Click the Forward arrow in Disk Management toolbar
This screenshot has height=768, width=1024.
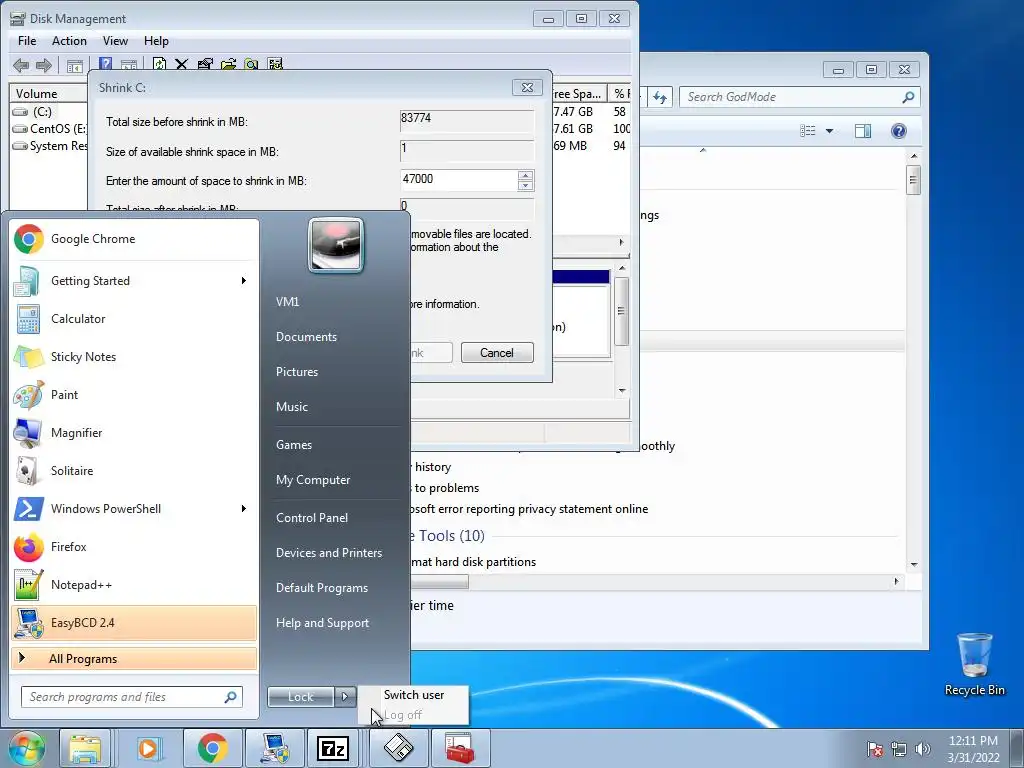click(x=44, y=65)
